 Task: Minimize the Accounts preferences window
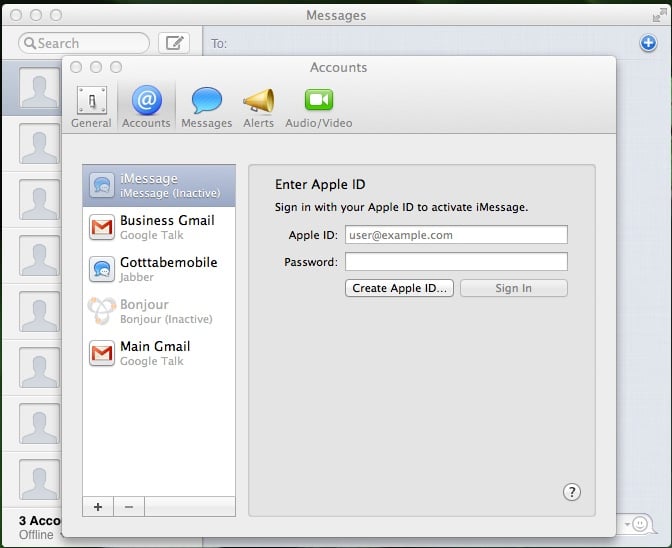click(x=96, y=67)
